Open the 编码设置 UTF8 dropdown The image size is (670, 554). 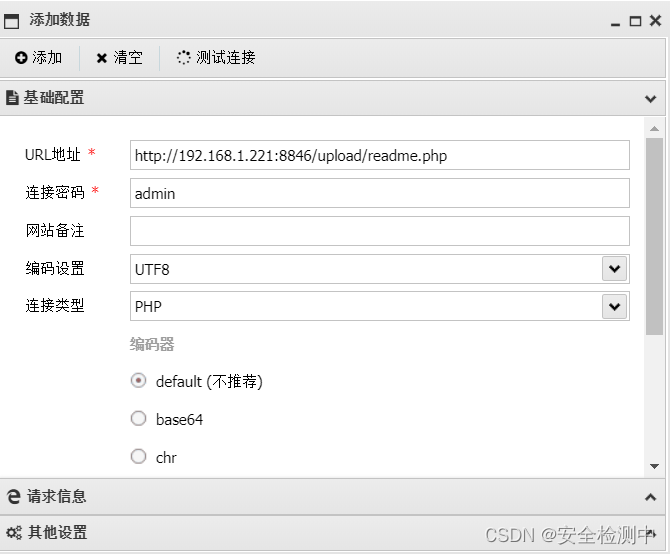[x=615, y=269]
